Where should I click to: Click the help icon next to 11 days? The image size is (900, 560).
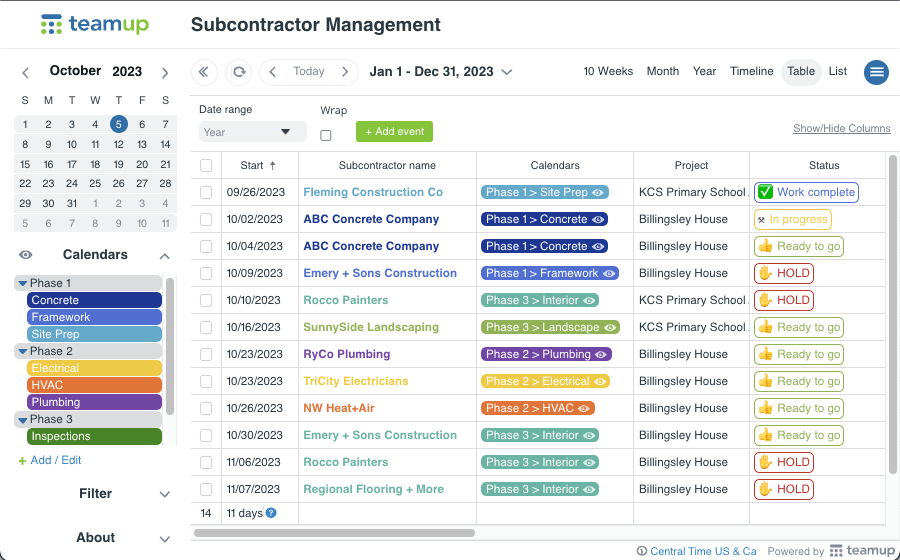point(271,513)
